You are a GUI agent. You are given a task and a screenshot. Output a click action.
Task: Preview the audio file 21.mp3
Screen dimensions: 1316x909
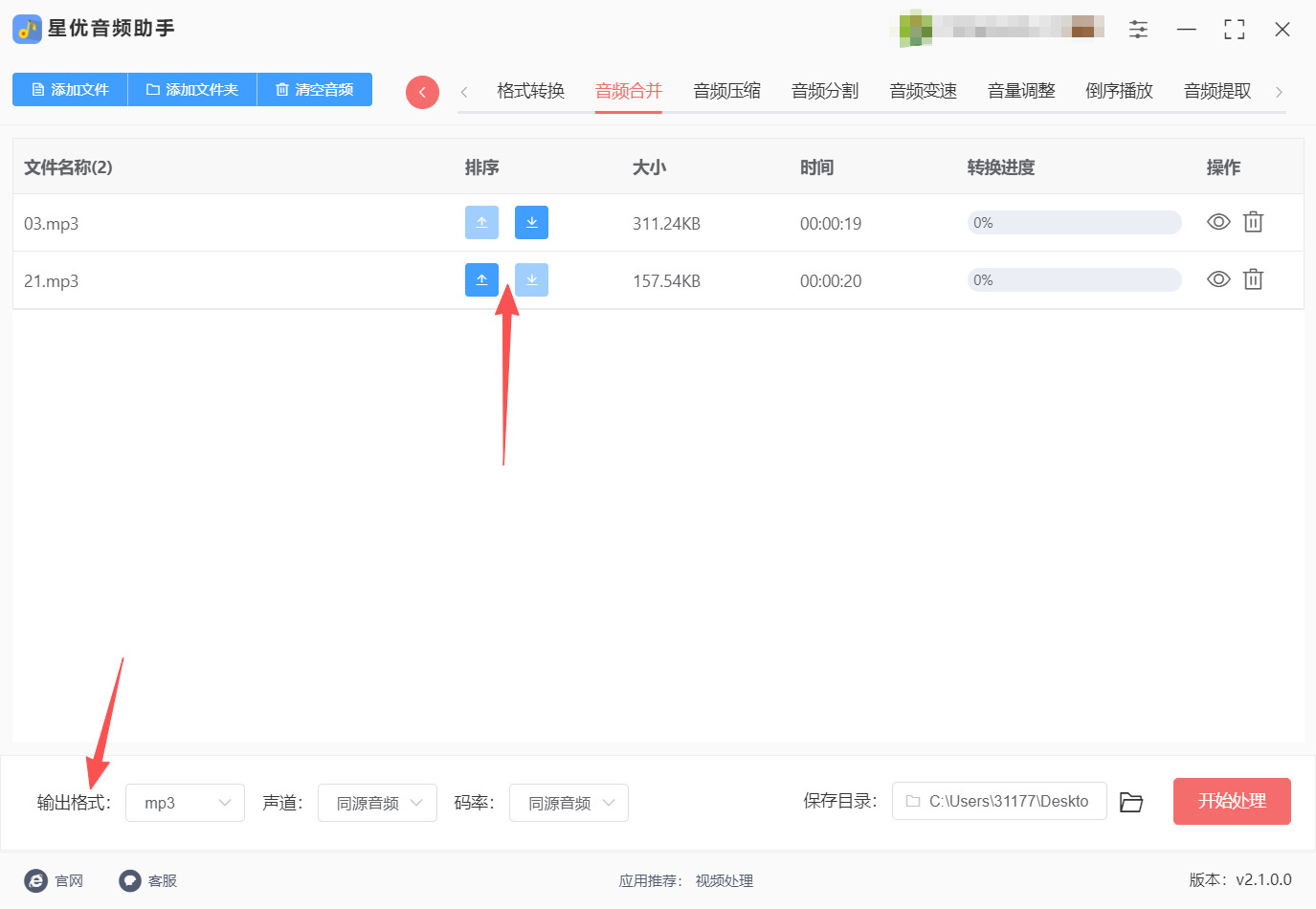coord(1217,279)
